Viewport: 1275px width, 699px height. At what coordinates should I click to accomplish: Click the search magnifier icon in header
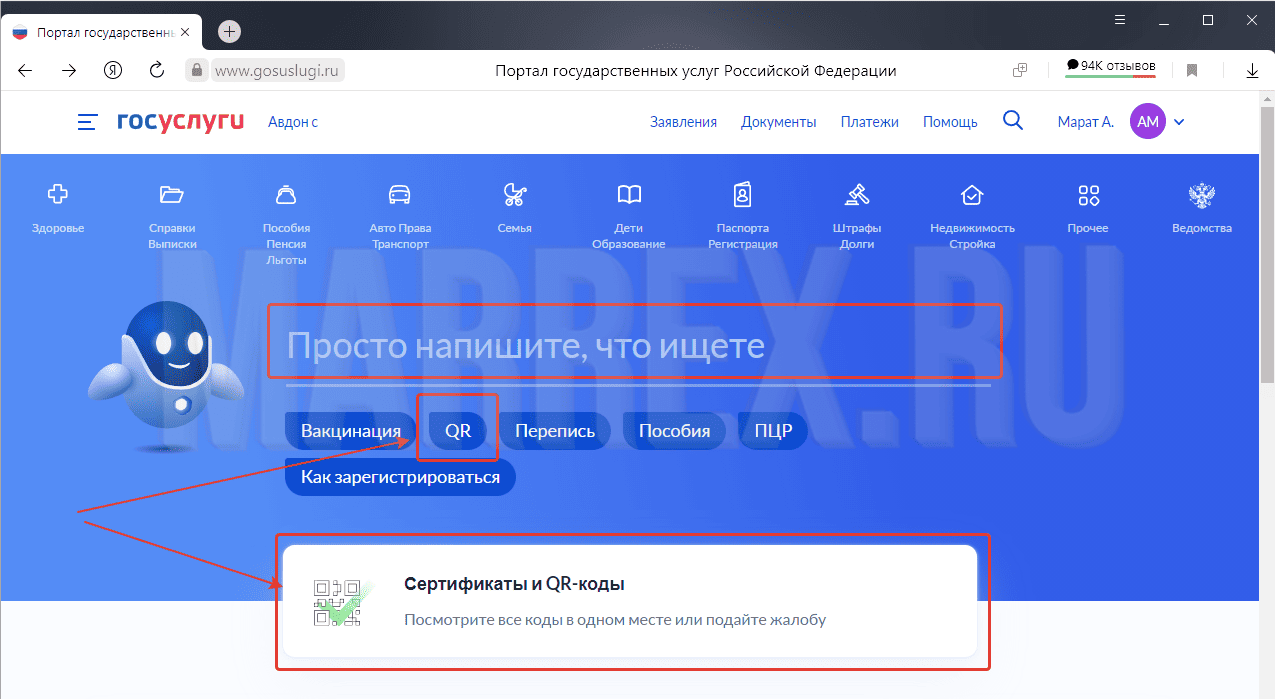click(1013, 121)
